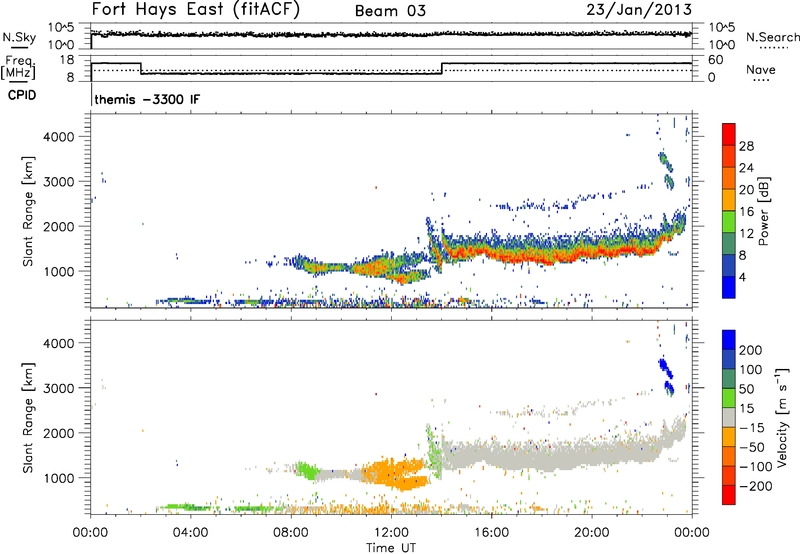Click the 'CPID' row label
This screenshot has width=800, height=554.
(22, 95)
